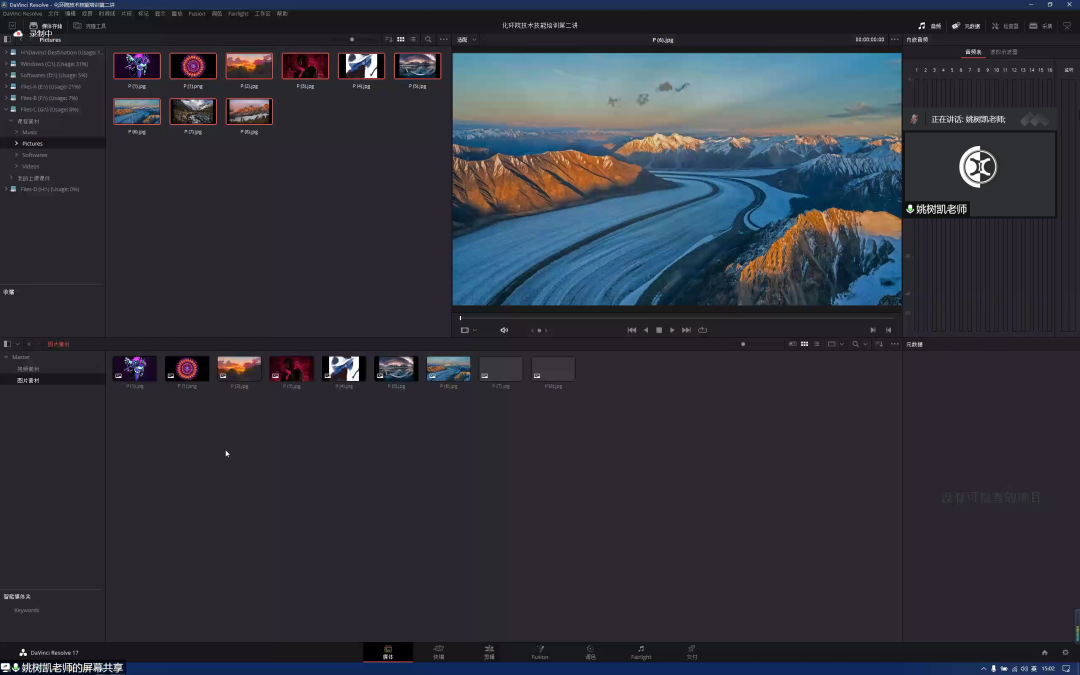The height and width of the screenshot is (675, 1080).
Task: Jump to last frame in viewer transport
Action: (686, 330)
